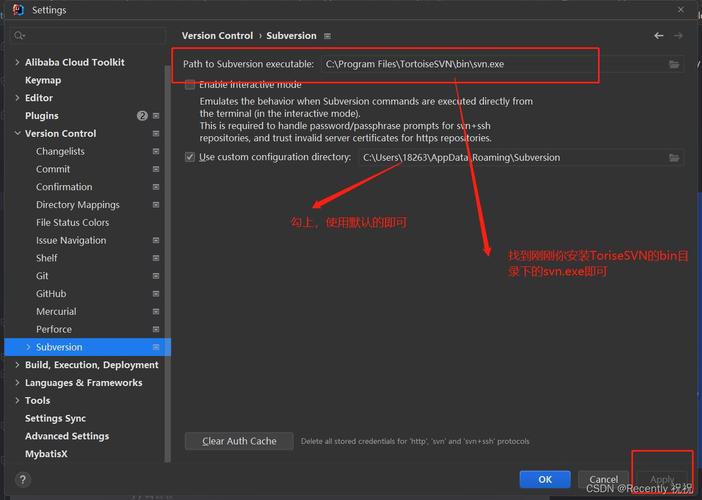
Task: Select Git in the settings tree
Action: (x=43, y=276)
